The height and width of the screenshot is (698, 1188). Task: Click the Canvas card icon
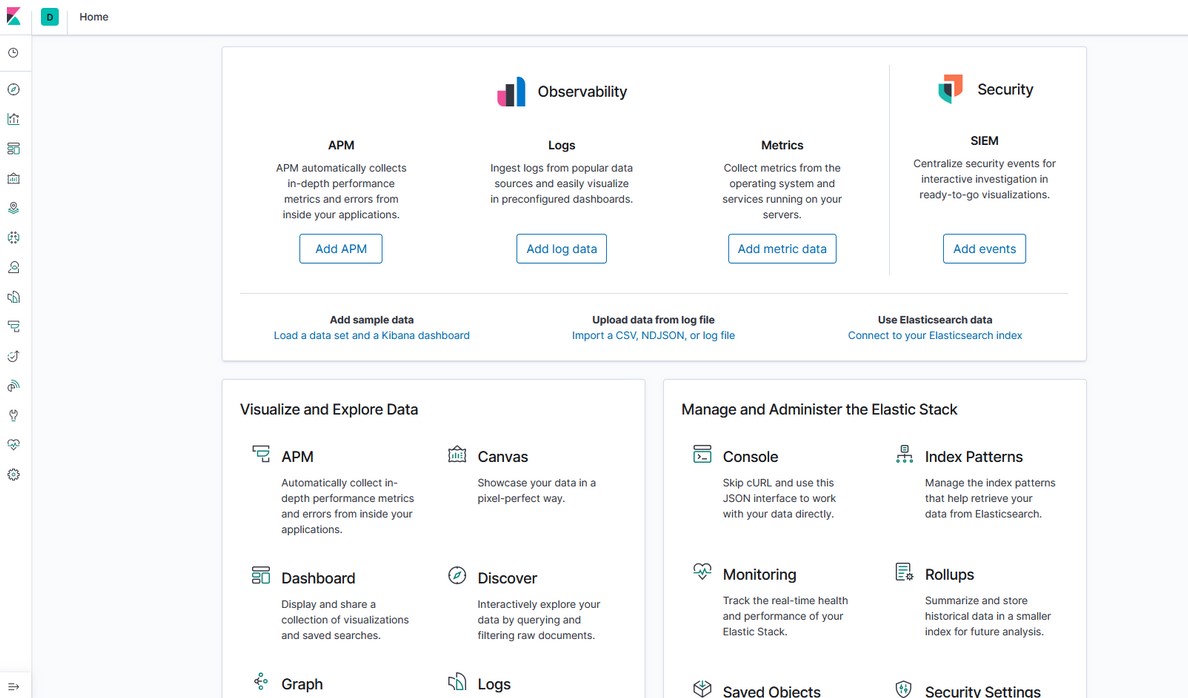(457, 454)
